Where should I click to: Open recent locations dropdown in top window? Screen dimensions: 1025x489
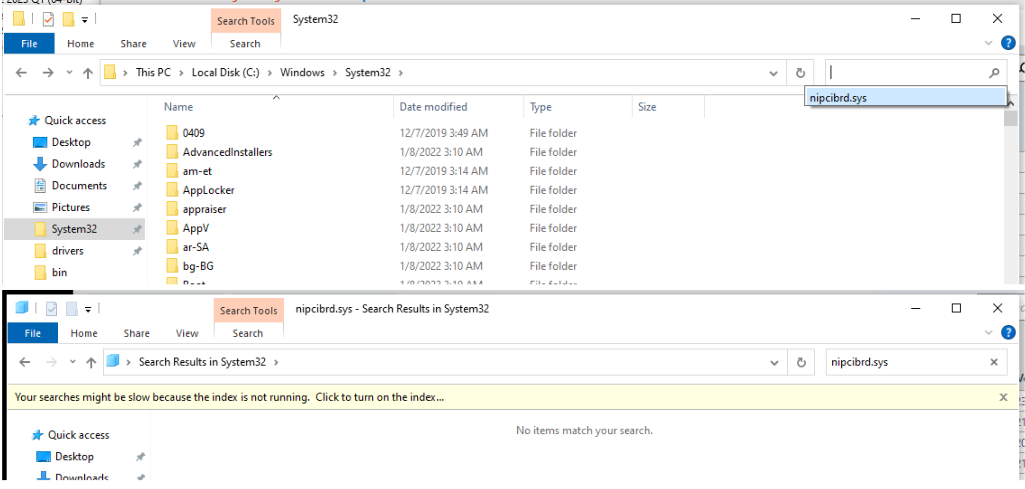click(69, 73)
